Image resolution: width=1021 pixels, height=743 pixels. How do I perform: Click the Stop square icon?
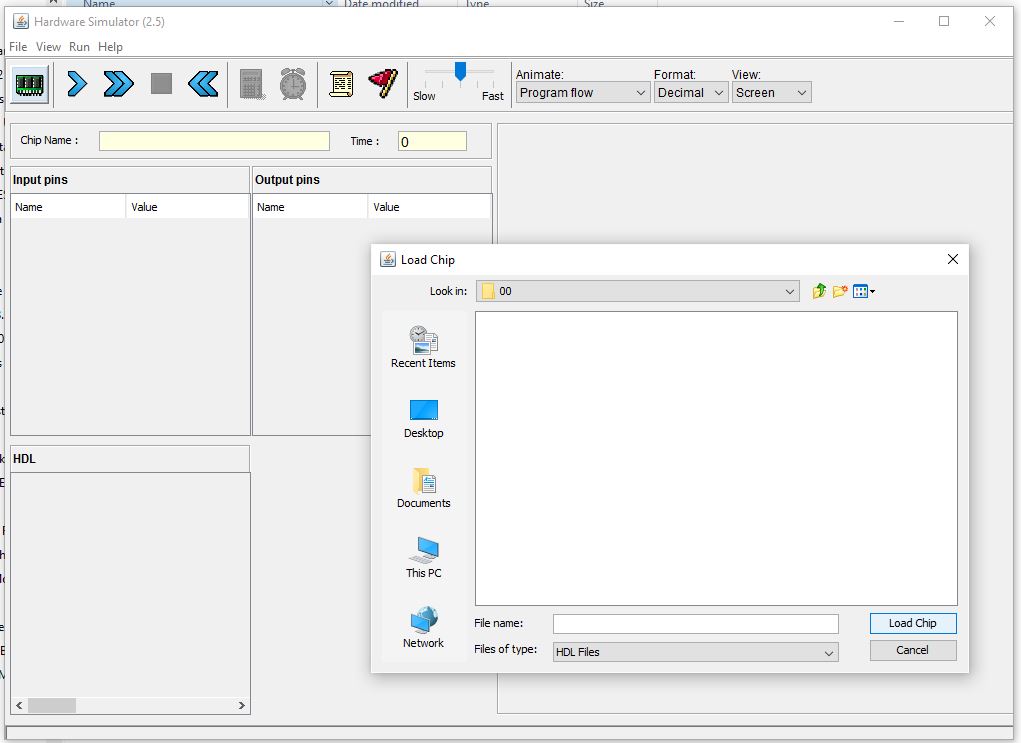coord(161,84)
